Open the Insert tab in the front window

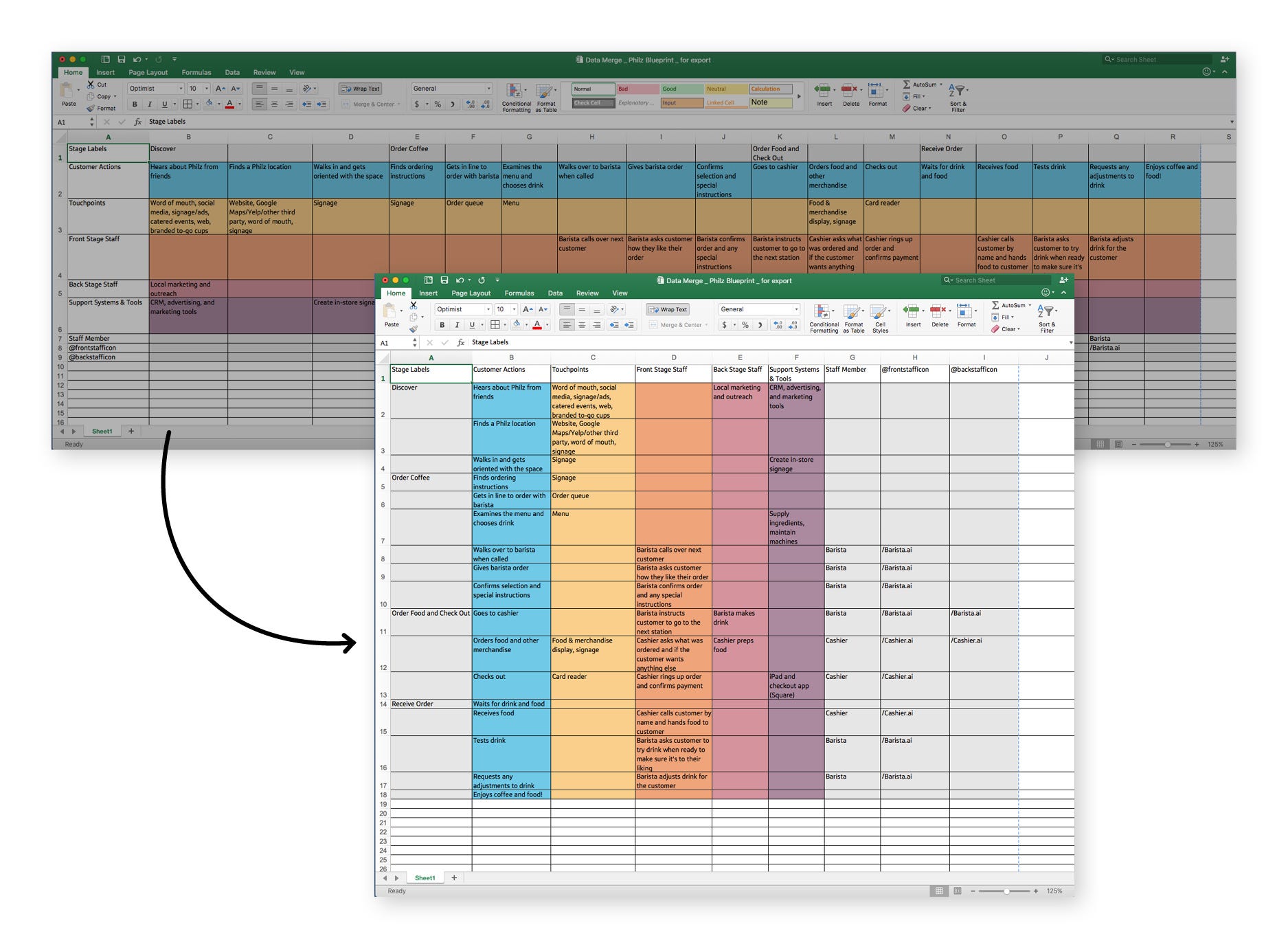coord(428,293)
